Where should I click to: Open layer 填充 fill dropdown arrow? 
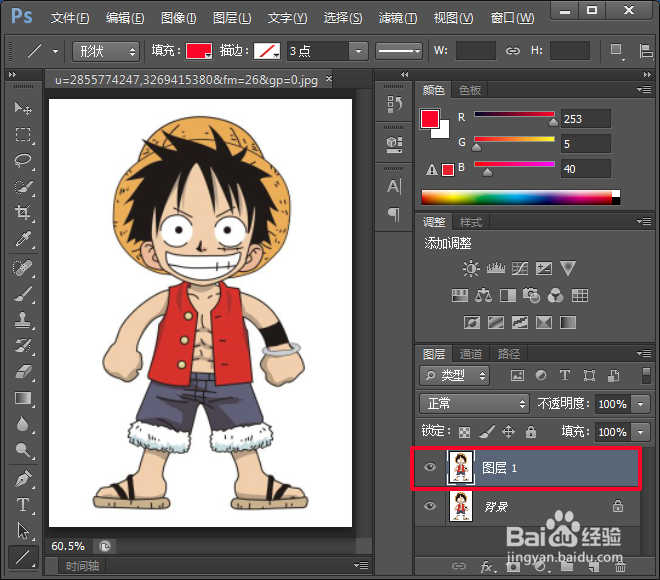(x=641, y=432)
